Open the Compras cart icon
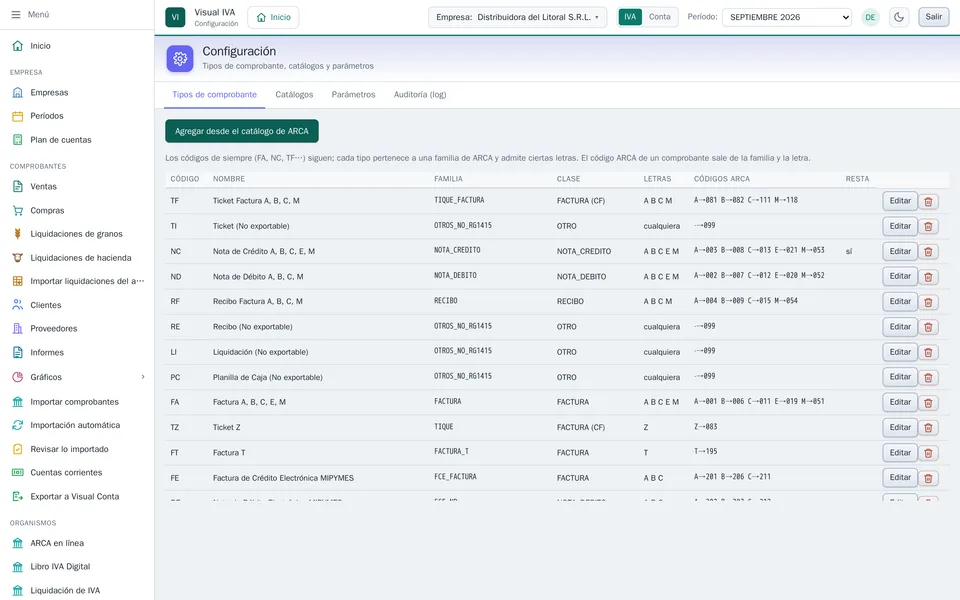The image size is (960, 600). pos(18,210)
